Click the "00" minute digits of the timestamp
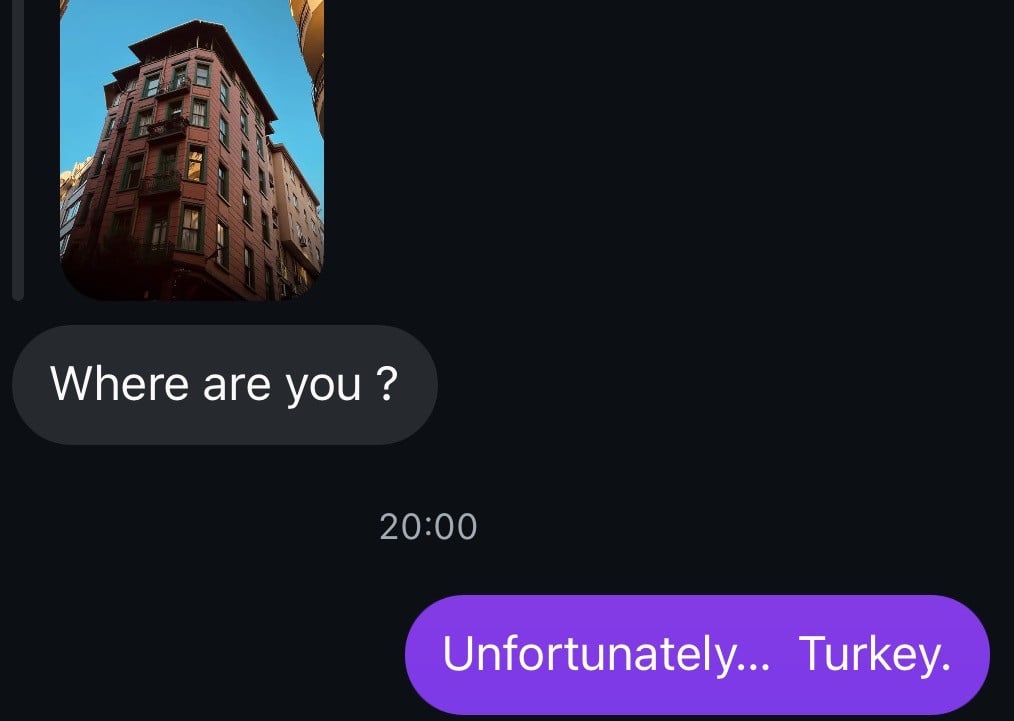1014x721 pixels. point(456,526)
